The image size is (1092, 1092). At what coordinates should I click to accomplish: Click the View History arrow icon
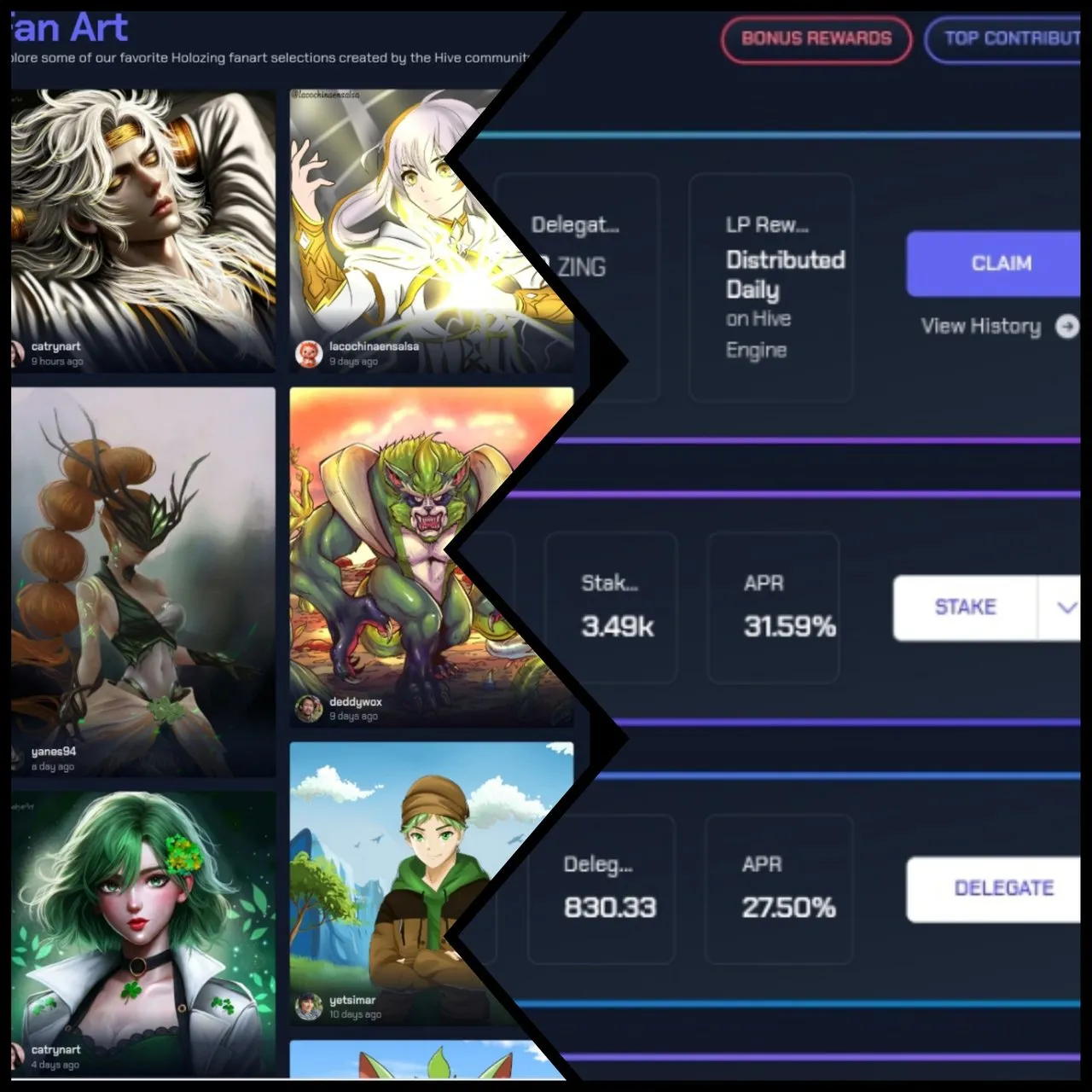pyautogui.click(x=1066, y=326)
